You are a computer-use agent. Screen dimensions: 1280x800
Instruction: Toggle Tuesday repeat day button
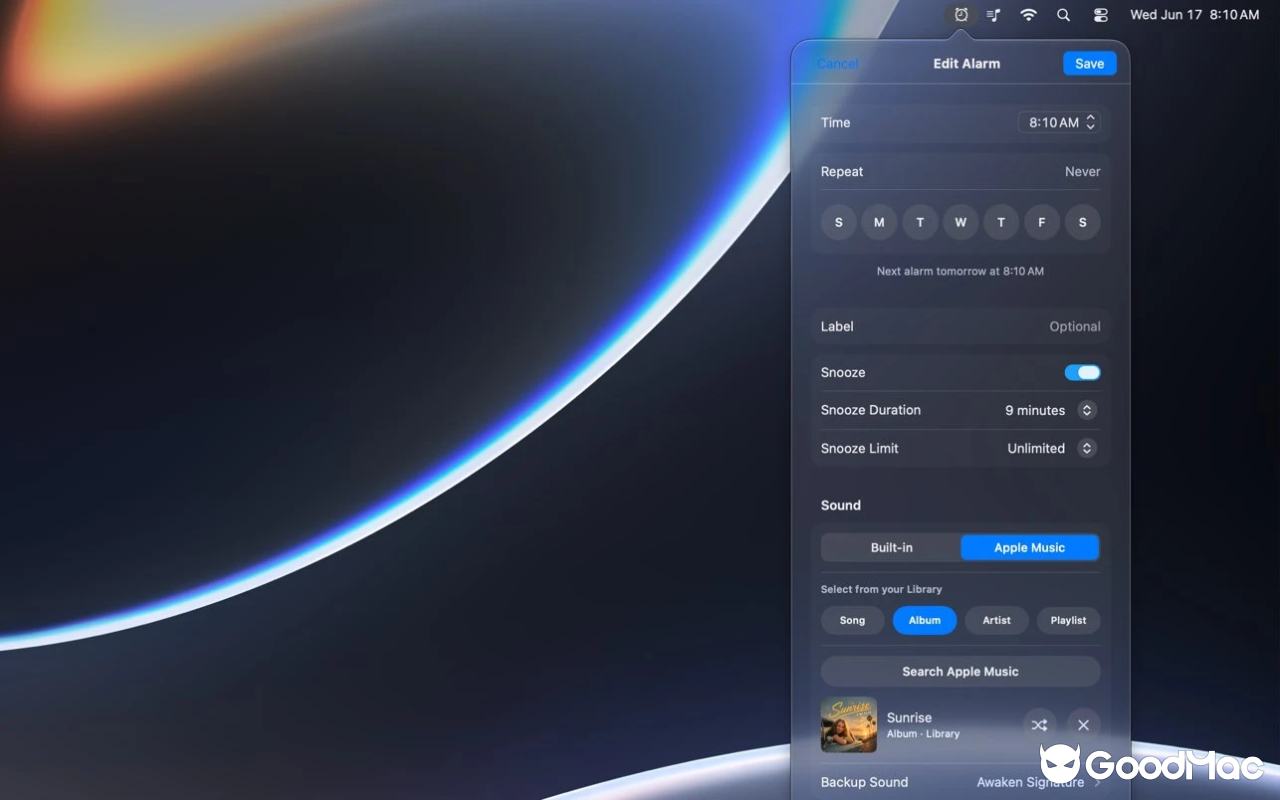tap(920, 222)
